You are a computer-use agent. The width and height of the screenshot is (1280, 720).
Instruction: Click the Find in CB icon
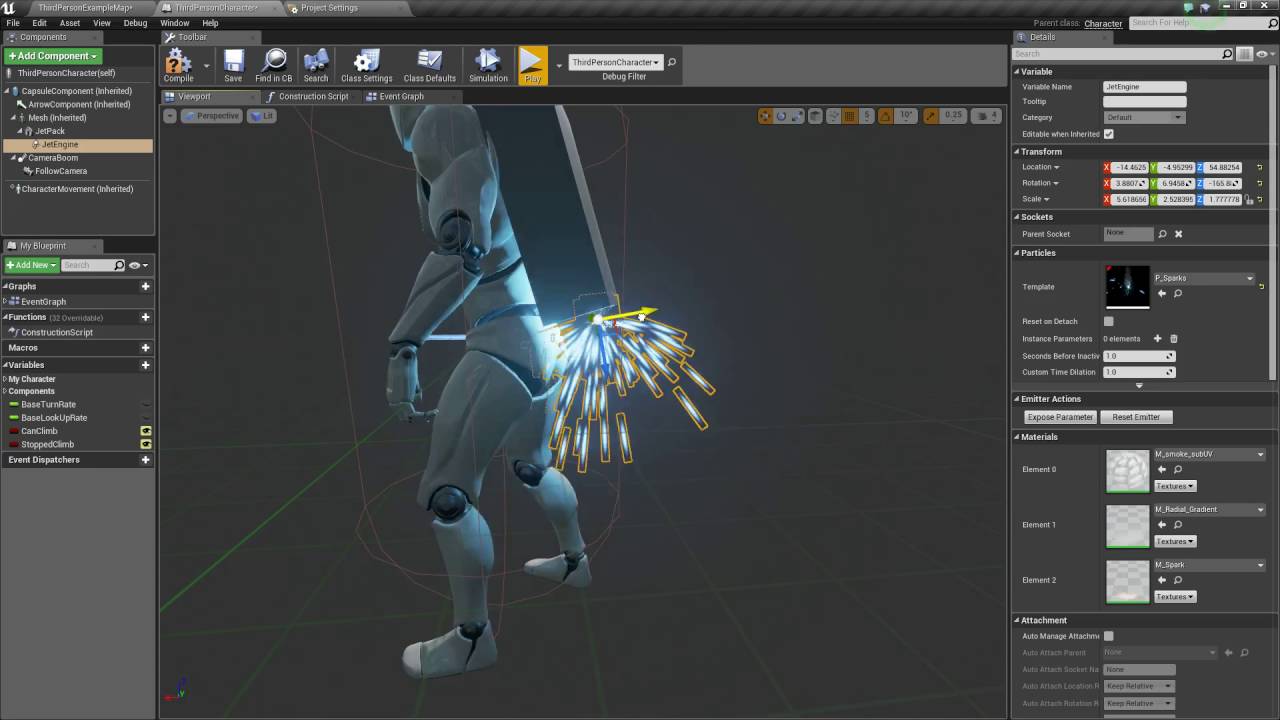pyautogui.click(x=273, y=66)
